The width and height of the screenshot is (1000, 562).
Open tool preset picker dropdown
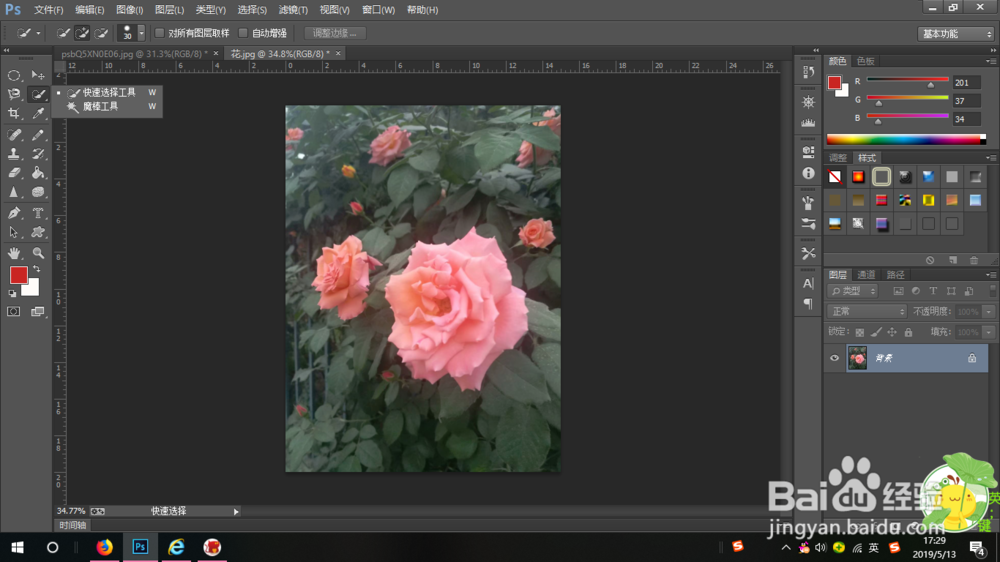pyautogui.click(x=38, y=33)
